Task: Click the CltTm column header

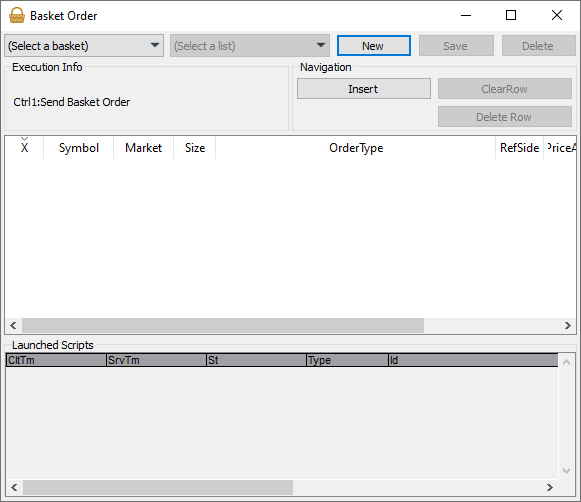Action: (x=56, y=360)
